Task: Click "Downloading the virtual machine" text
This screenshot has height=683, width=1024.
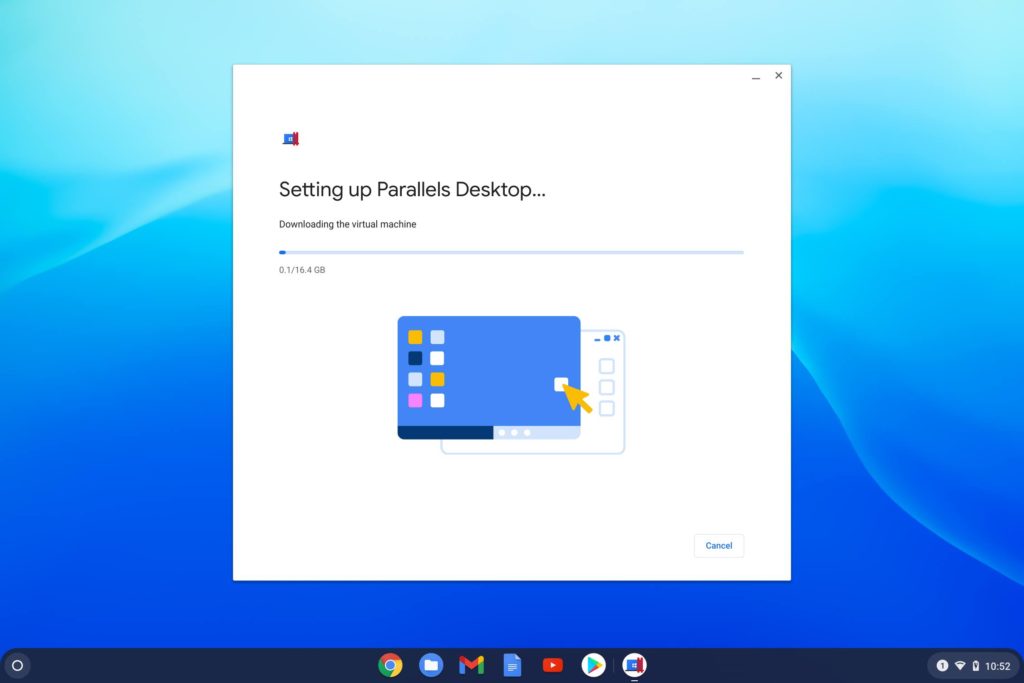Action: (347, 224)
